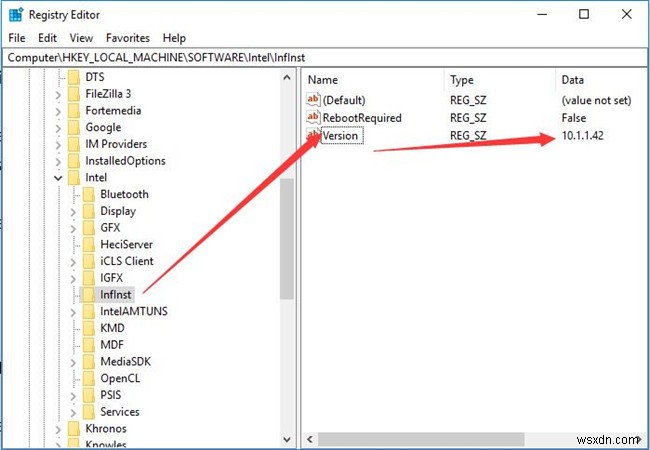Screen dimensions: 650x450
Task: Select the FileZilla 3 folder icon
Action: [74, 94]
